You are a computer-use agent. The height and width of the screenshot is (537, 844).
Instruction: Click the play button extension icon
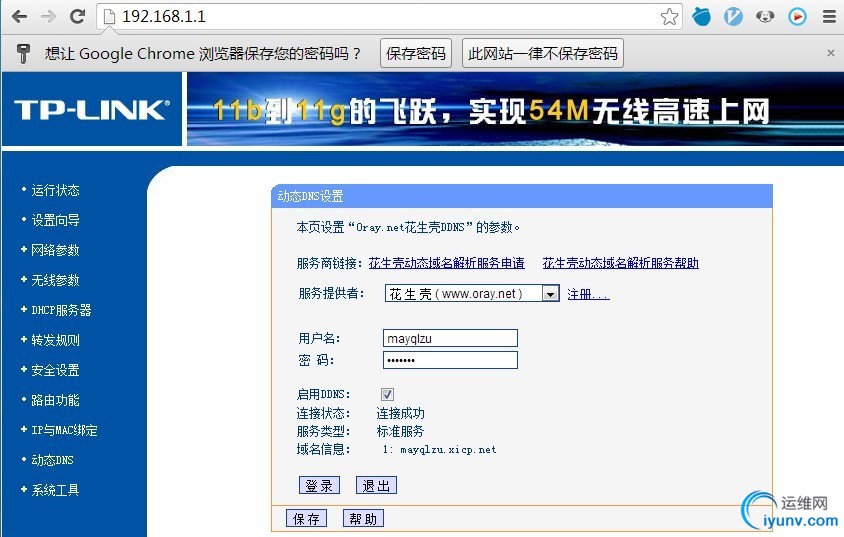(797, 17)
